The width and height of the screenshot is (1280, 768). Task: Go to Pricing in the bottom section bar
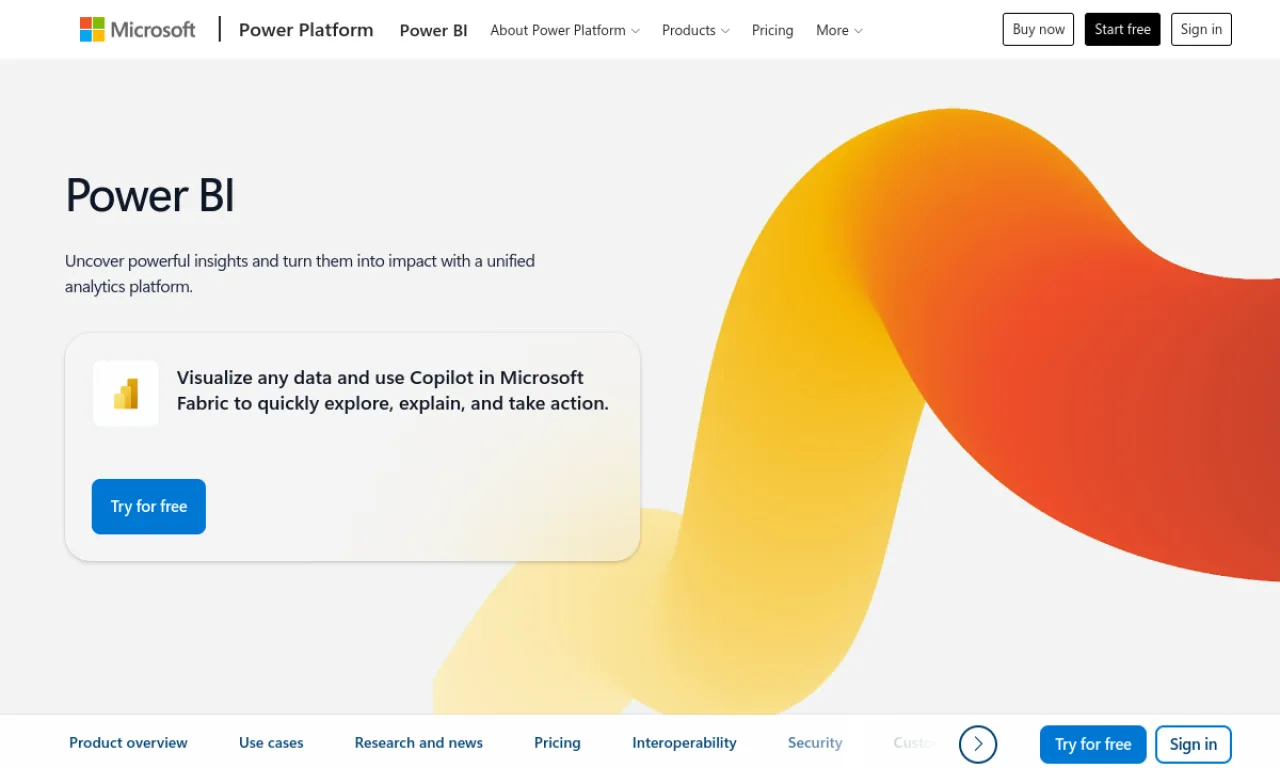point(557,743)
